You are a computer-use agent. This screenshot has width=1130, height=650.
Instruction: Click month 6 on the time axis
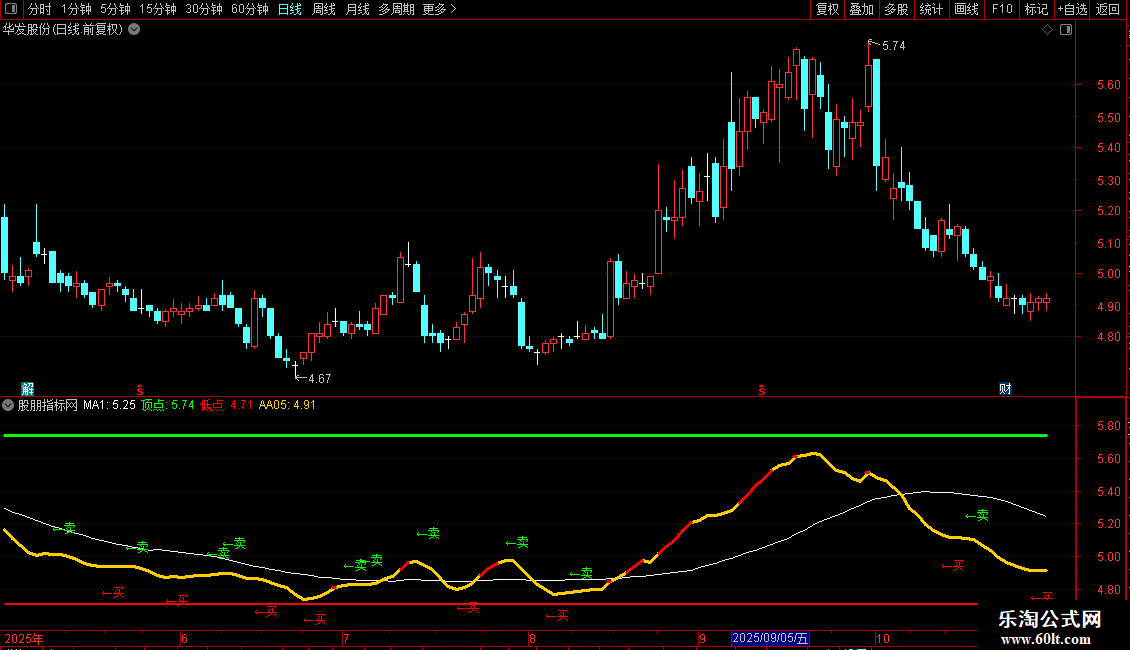pyautogui.click(x=184, y=638)
